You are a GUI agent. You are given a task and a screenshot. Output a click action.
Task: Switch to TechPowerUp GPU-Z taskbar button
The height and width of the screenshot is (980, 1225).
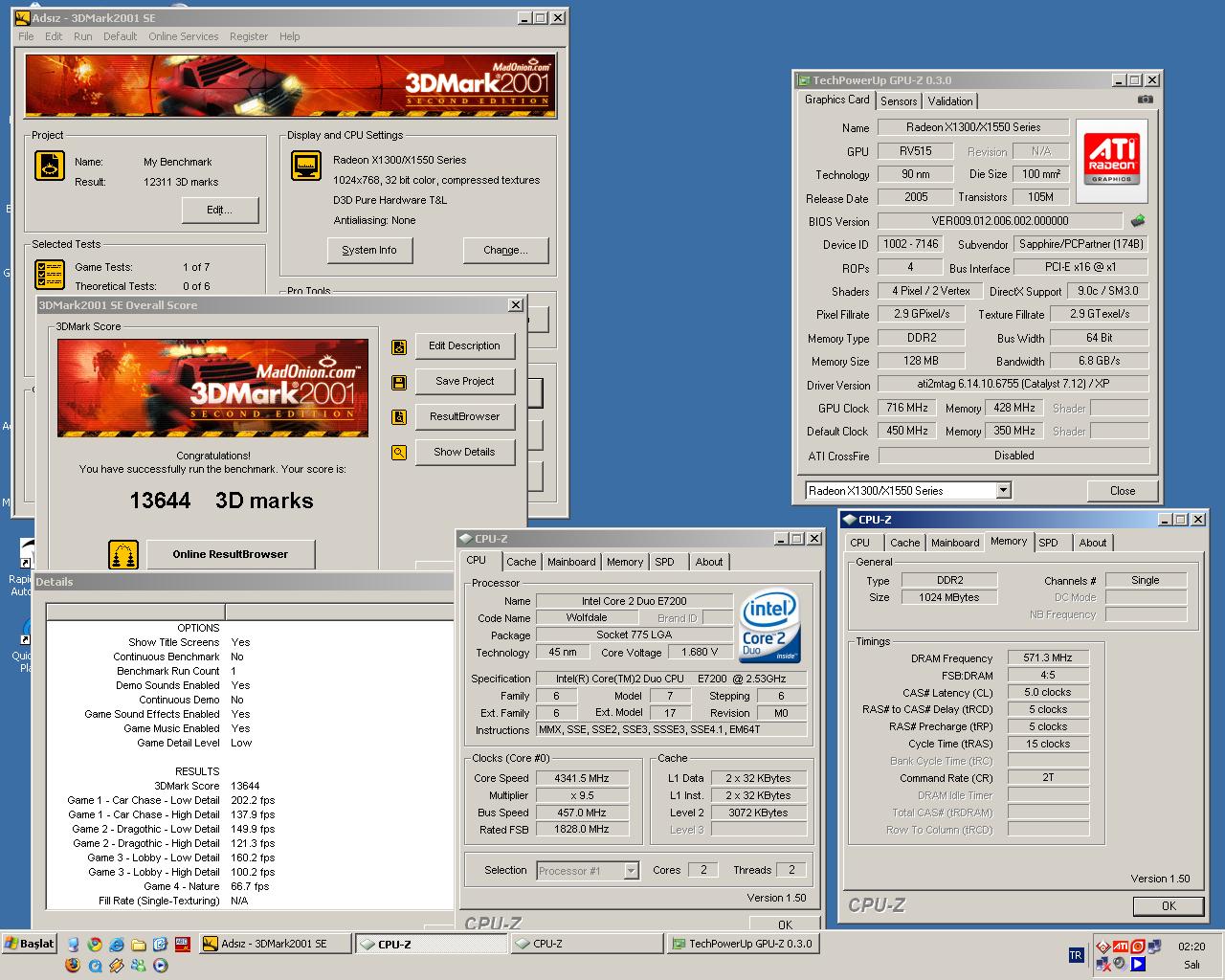click(x=742, y=944)
